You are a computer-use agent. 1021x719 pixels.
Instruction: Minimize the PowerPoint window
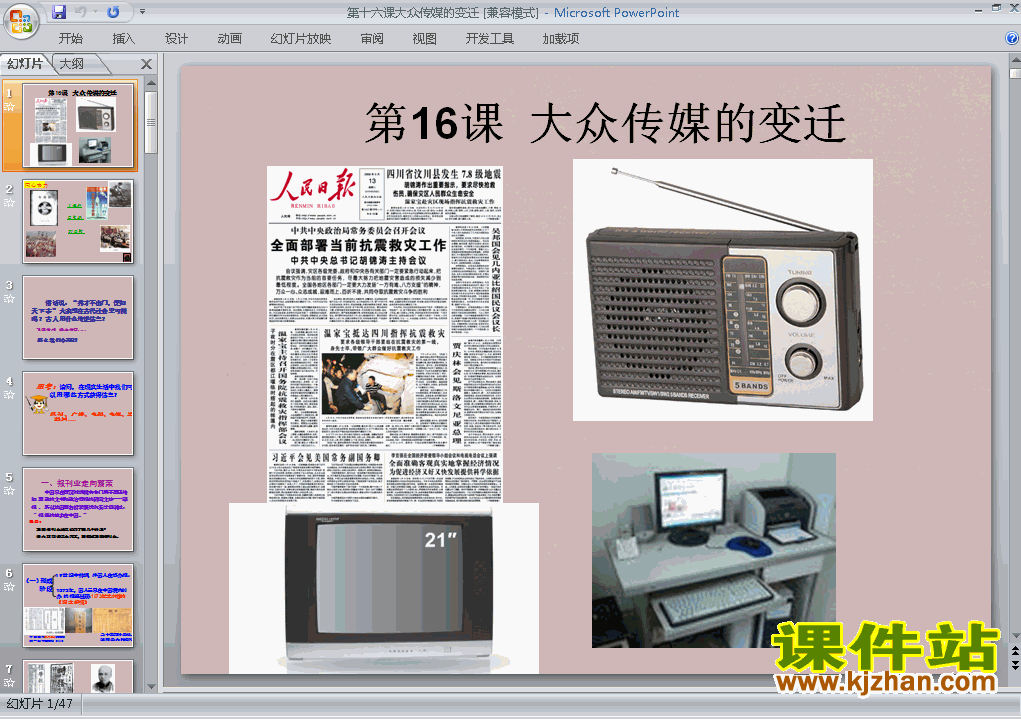(979, 9)
